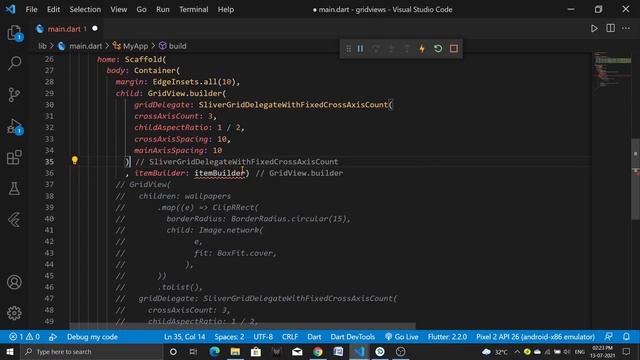Image resolution: width=640 pixels, height=360 pixels.
Task: Open the Windows Start menu
Action: (10, 351)
